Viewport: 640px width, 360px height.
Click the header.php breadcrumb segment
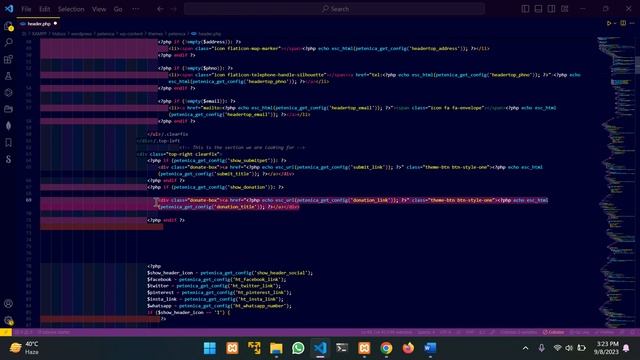click(x=207, y=34)
